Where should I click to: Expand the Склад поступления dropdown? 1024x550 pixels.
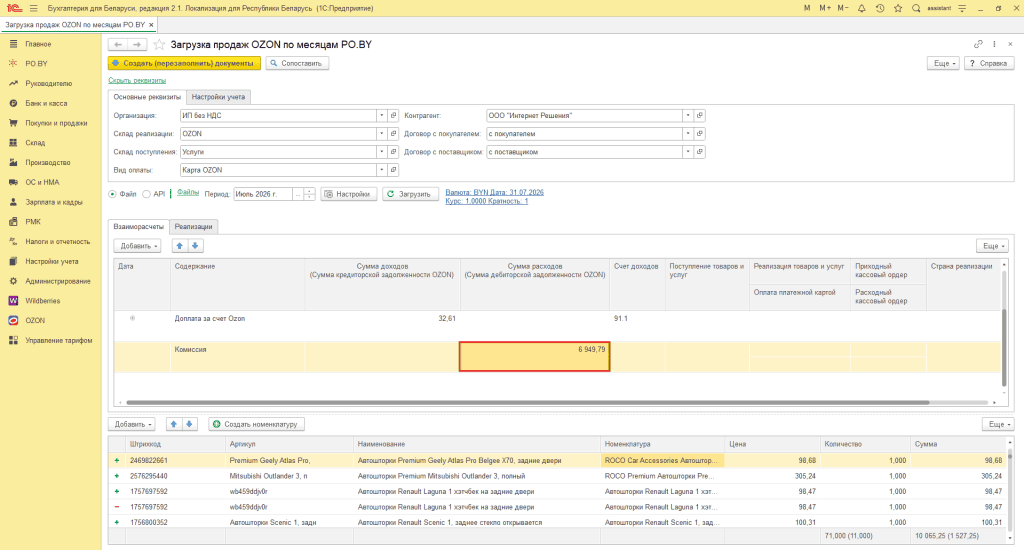[381, 152]
